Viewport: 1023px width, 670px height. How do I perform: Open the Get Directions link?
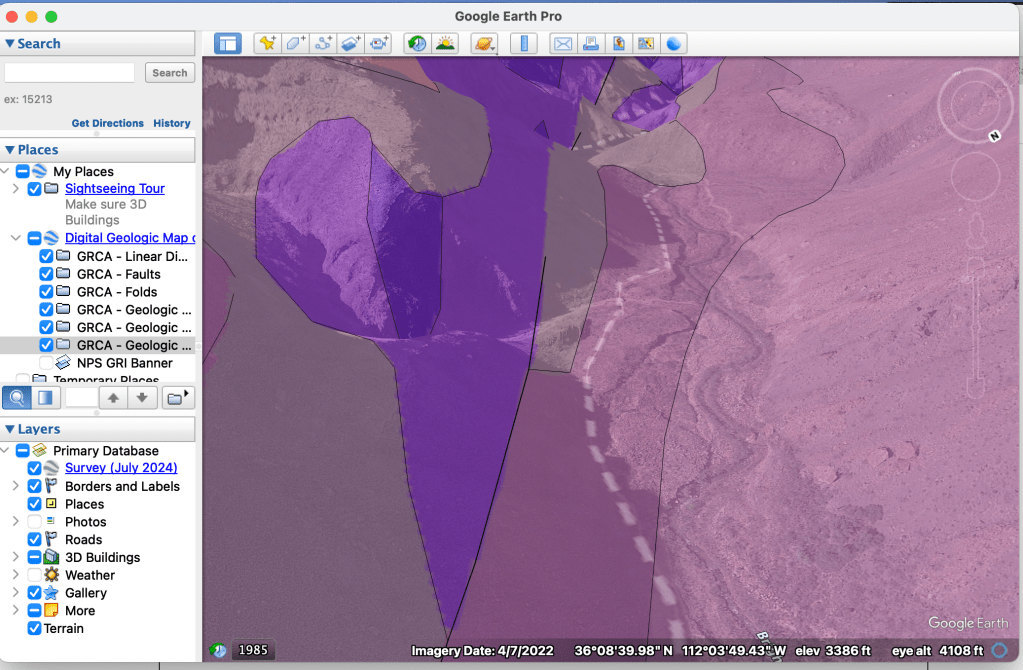point(107,123)
